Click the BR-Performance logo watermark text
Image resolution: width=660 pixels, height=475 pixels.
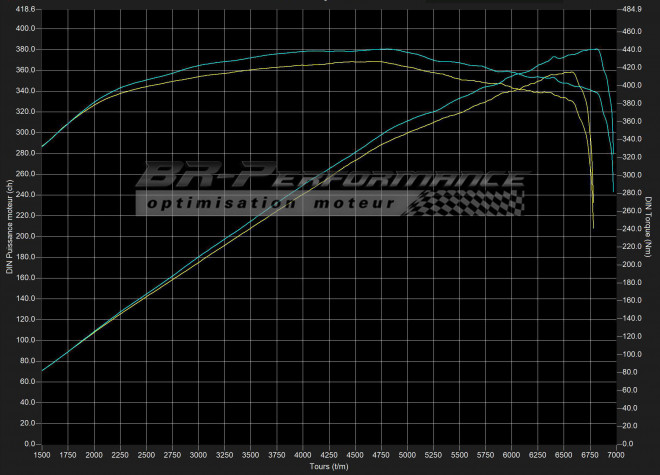click(x=330, y=178)
